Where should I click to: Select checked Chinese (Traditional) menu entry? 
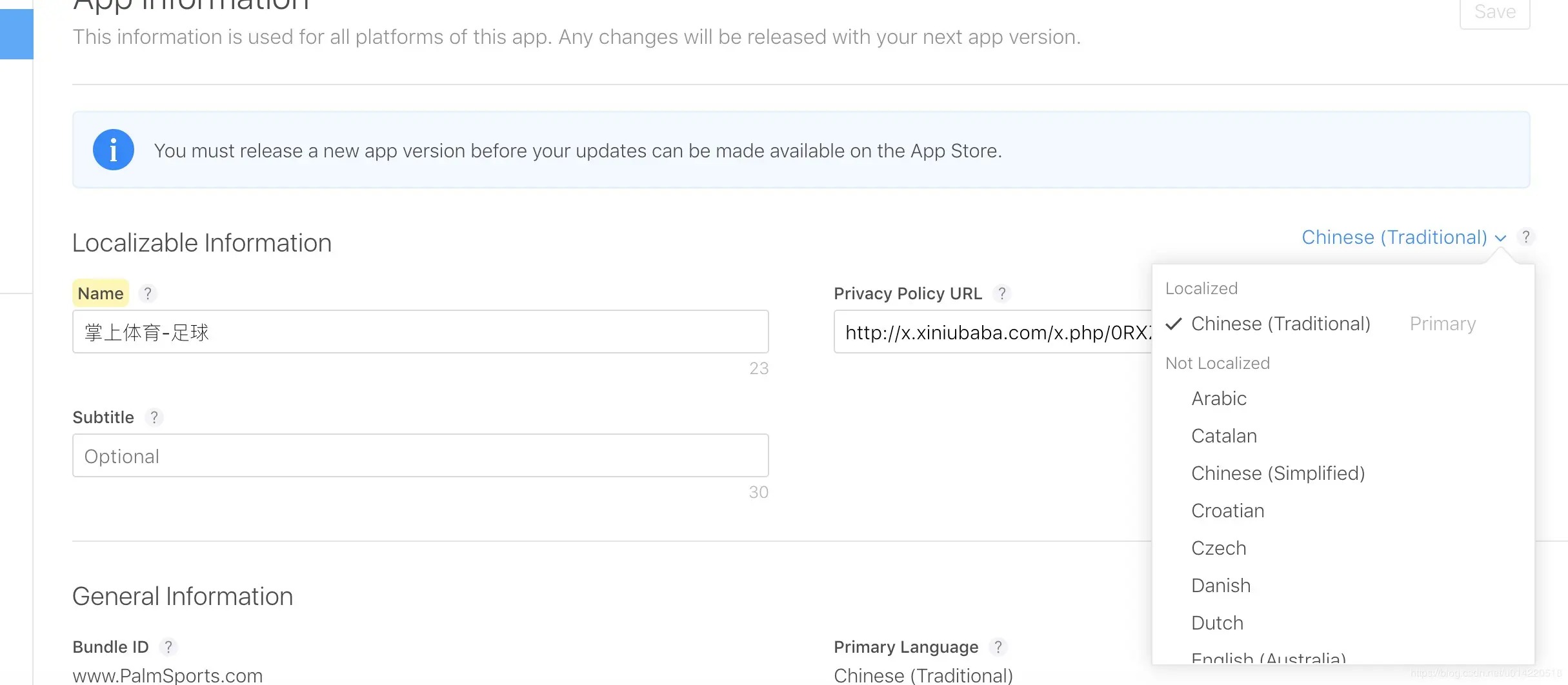pos(1280,324)
